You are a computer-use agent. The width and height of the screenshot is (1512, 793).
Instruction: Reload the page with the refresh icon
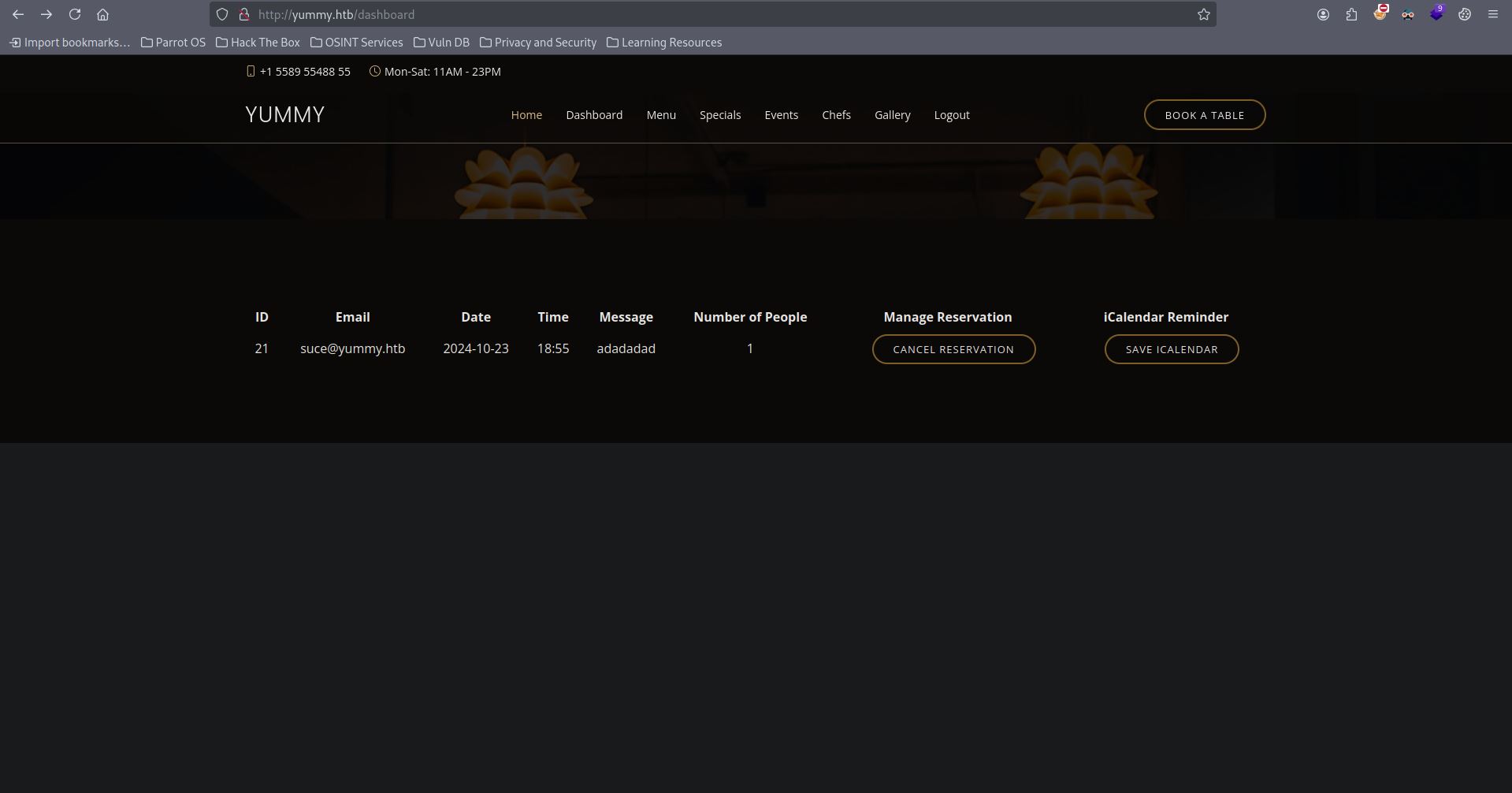(75, 14)
